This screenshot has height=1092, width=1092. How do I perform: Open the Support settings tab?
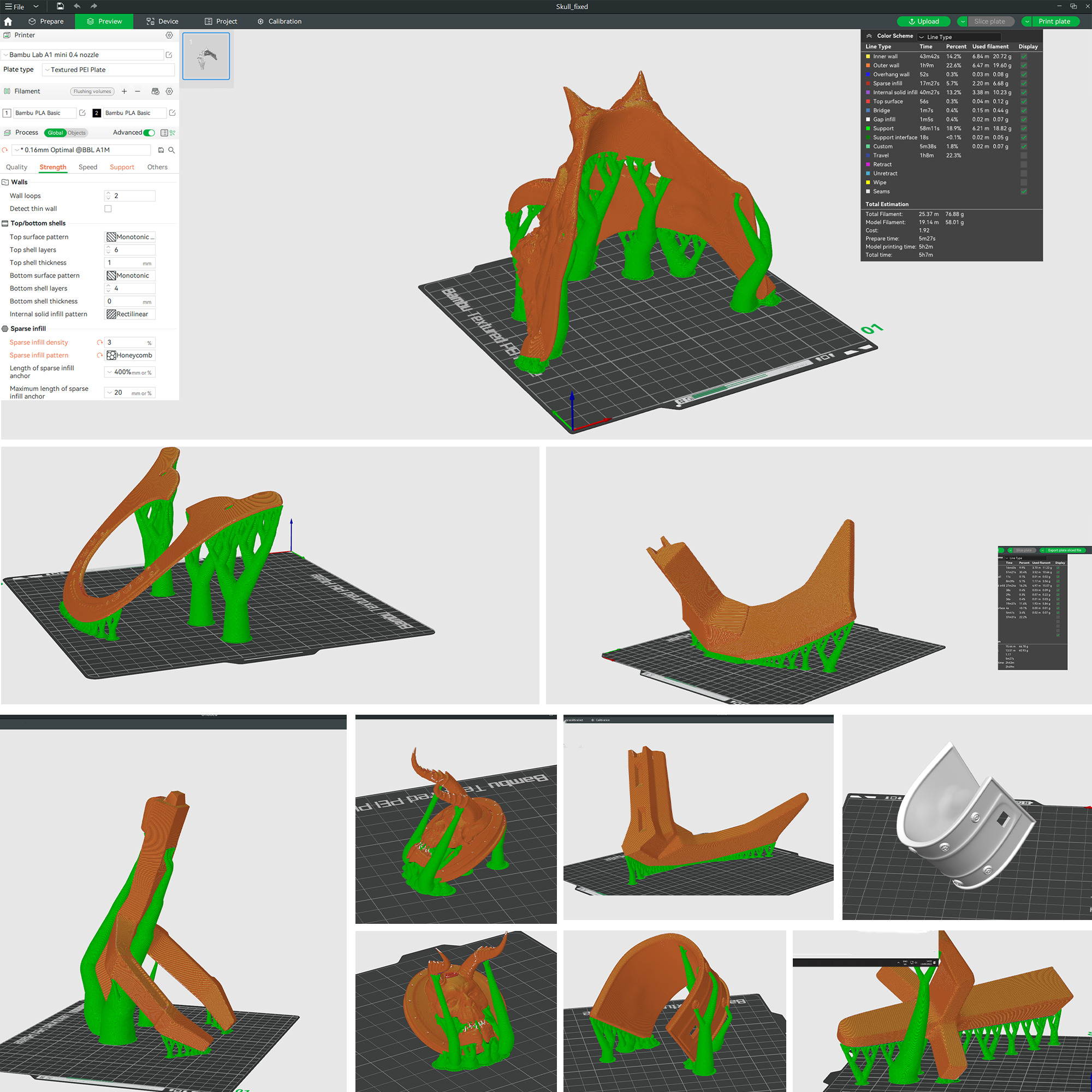[x=122, y=167]
